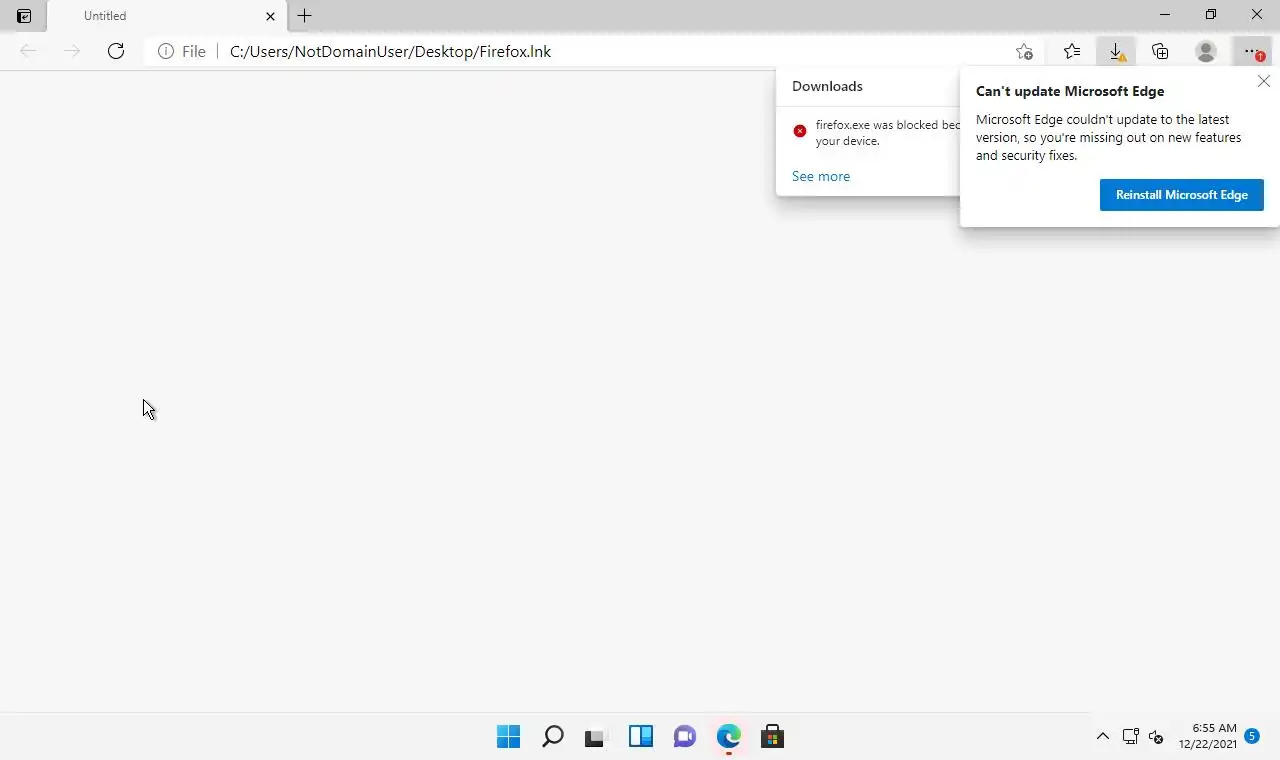Image resolution: width=1280 pixels, height=760 pixels.
Task: Select the Untitled tab
Action: pos(167,16)
